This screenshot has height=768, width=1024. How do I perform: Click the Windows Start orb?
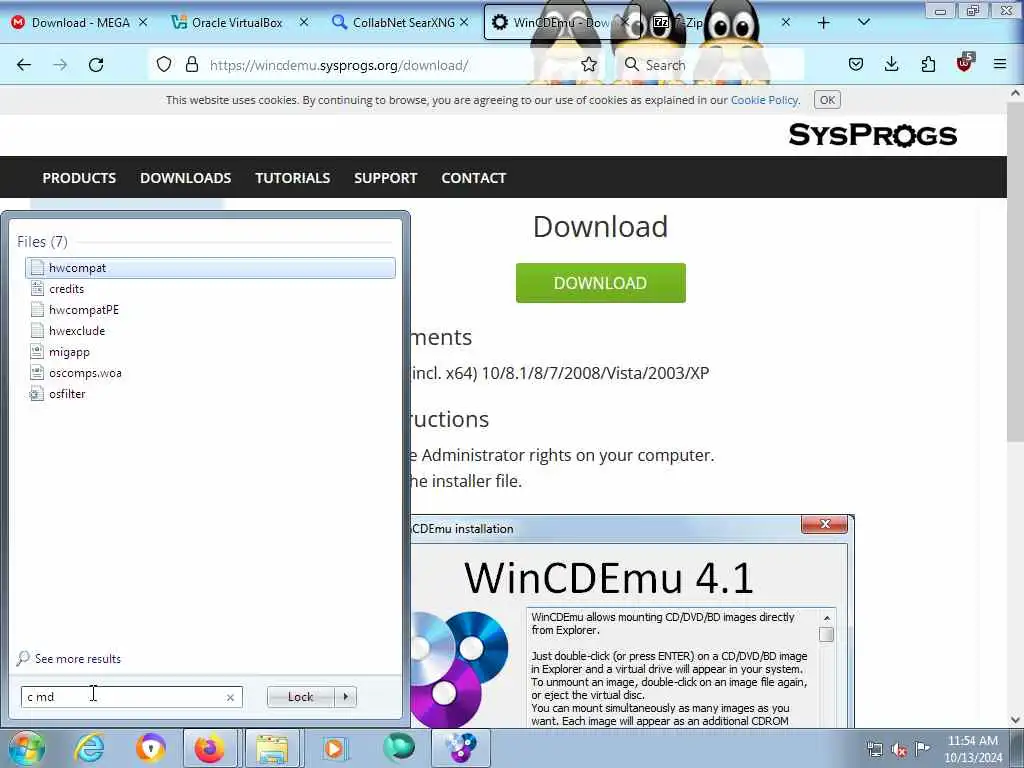[x=26, y=748]
